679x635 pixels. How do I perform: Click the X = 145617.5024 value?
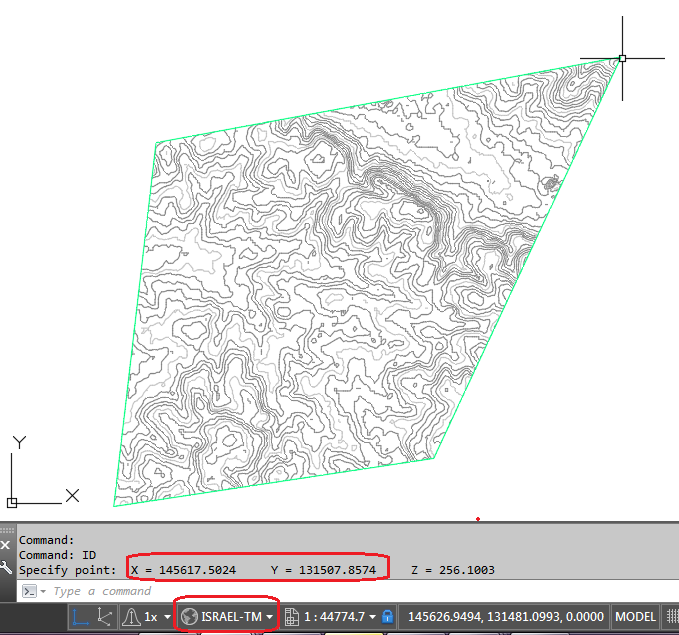pyautogui.click(x=184, y=570)
